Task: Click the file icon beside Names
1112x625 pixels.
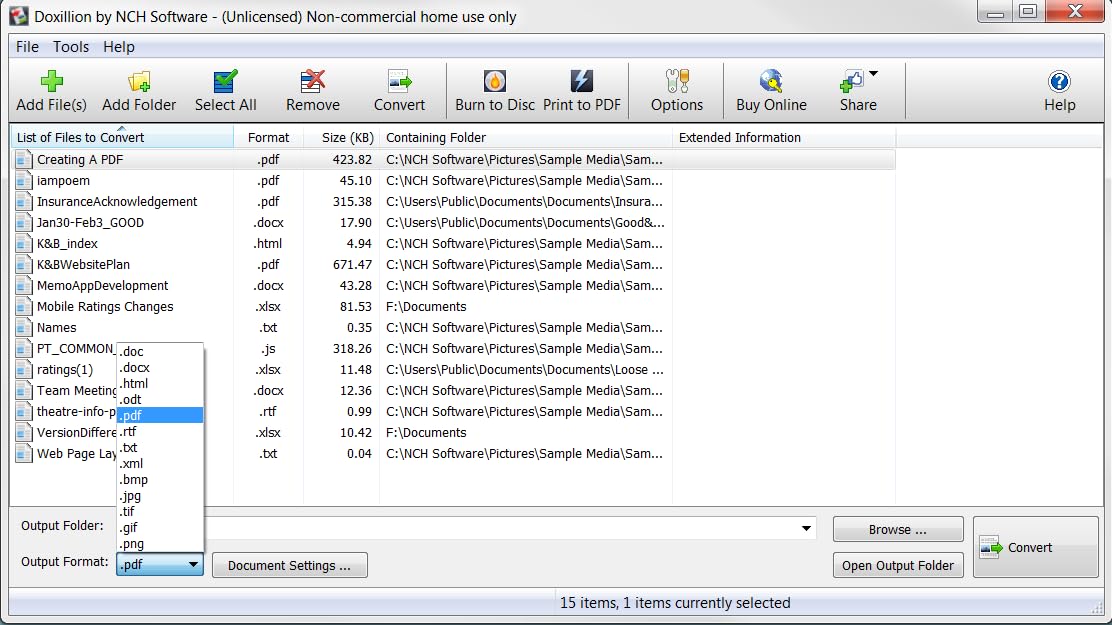Action: click(x=23, y=328)
